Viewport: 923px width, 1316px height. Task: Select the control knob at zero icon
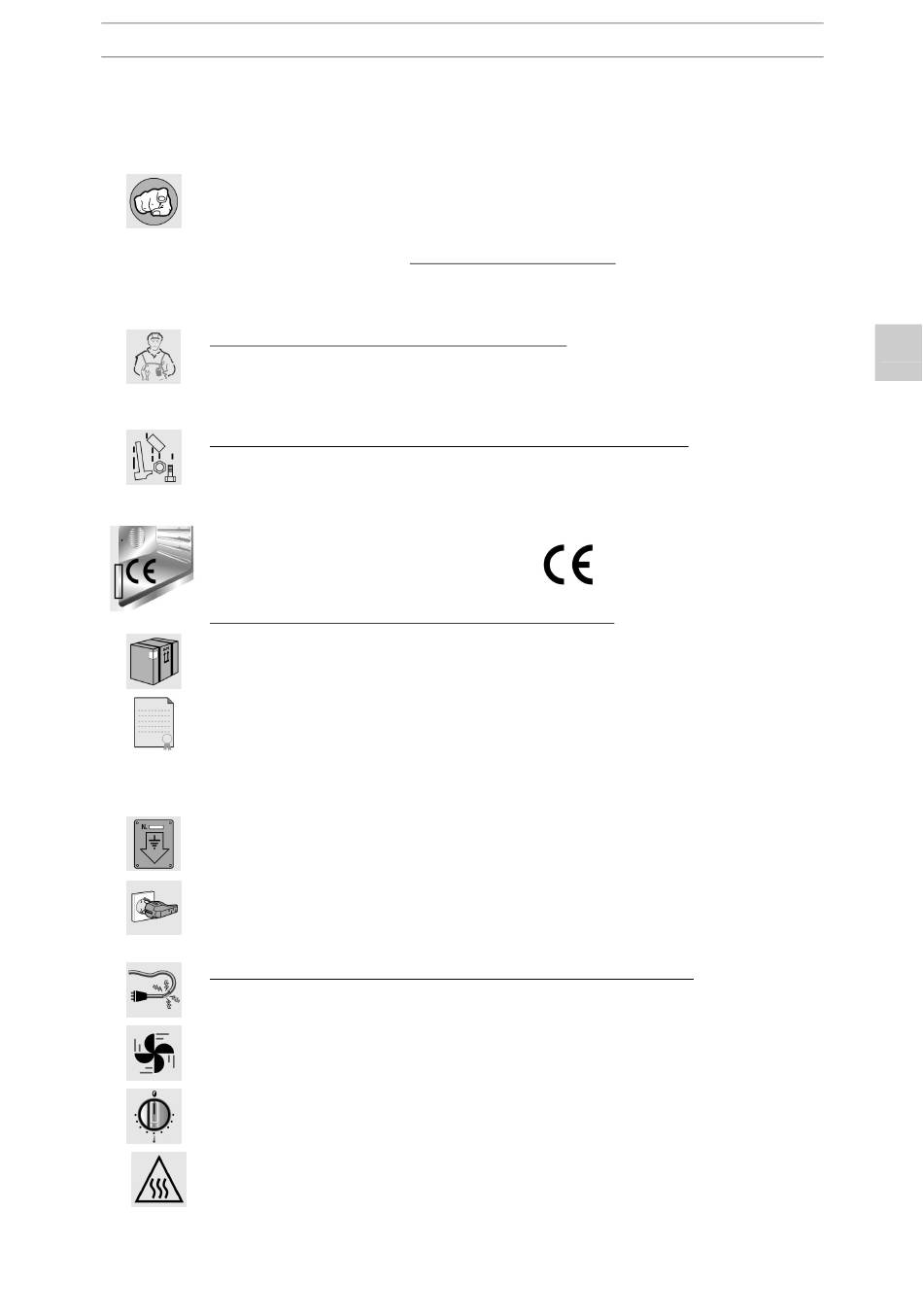[154, 1116]
